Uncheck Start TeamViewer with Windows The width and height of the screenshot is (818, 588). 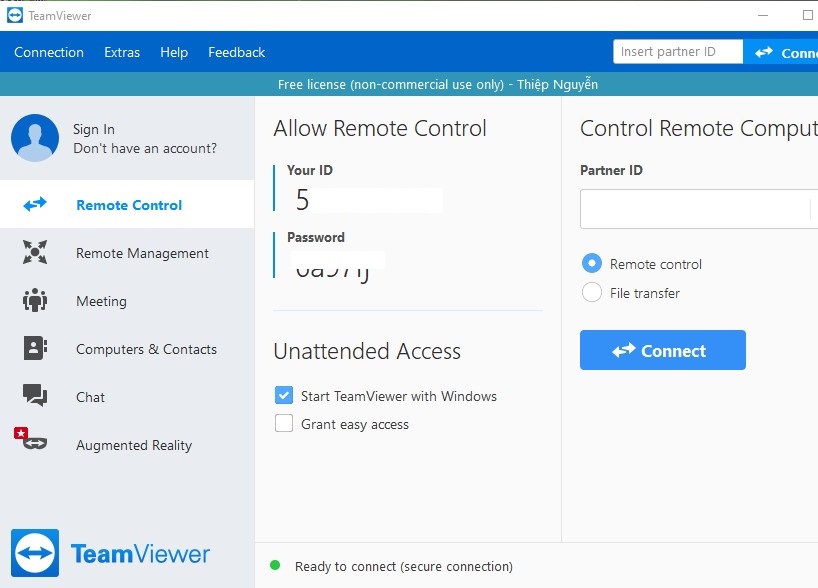(x=284, y=396)
